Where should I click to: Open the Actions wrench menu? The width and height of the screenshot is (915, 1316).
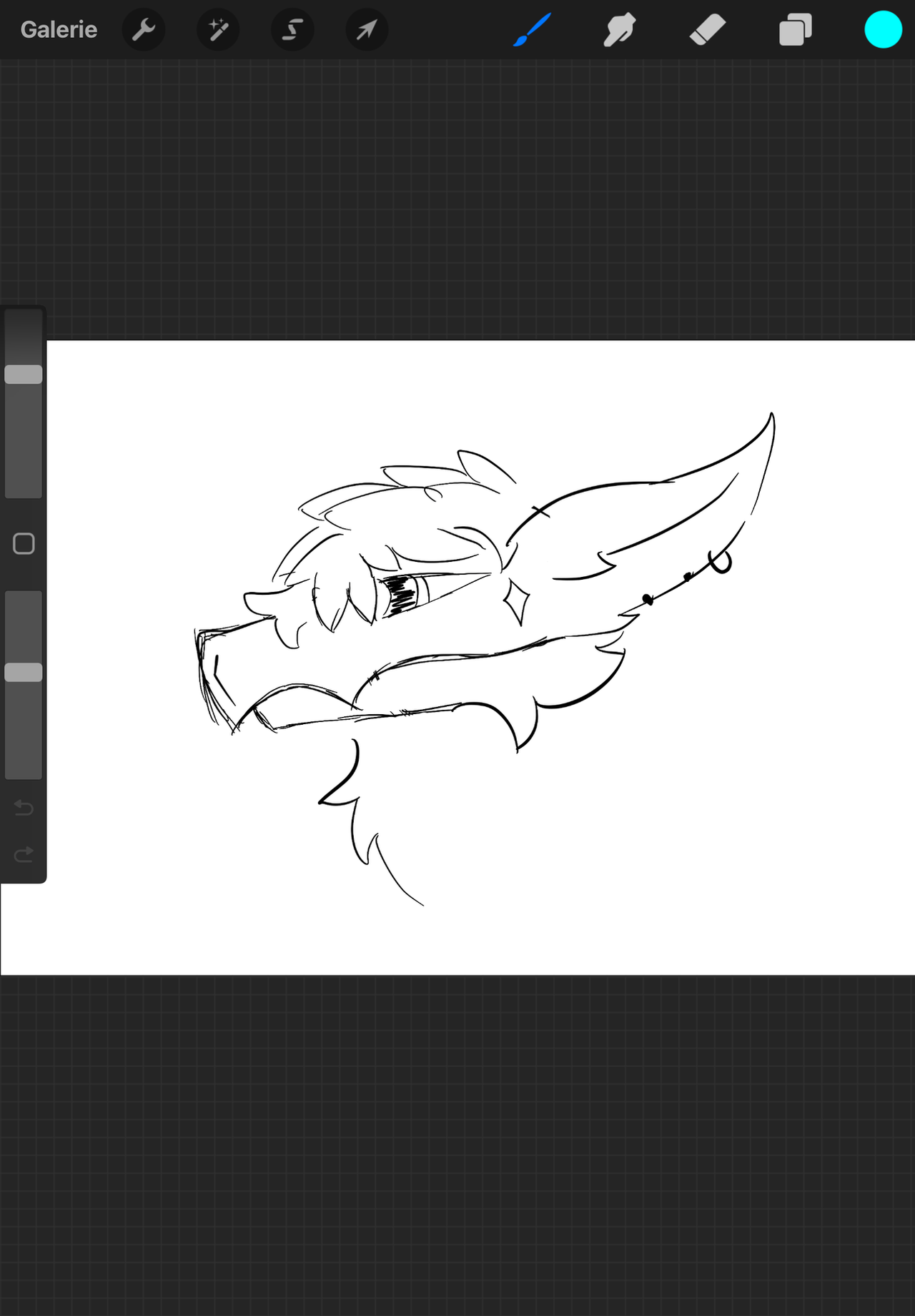point(144,30)
